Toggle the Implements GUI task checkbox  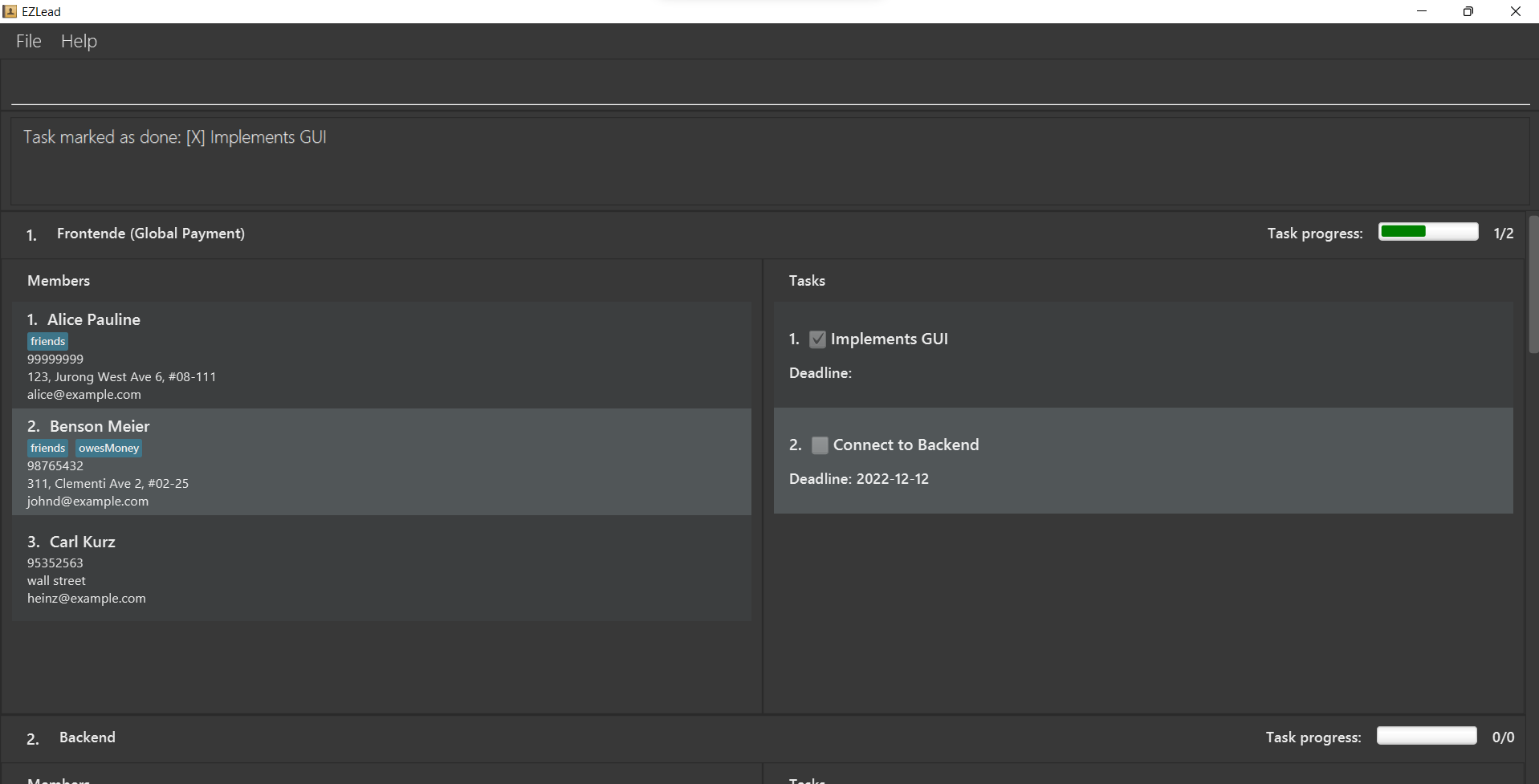point(817,339)
